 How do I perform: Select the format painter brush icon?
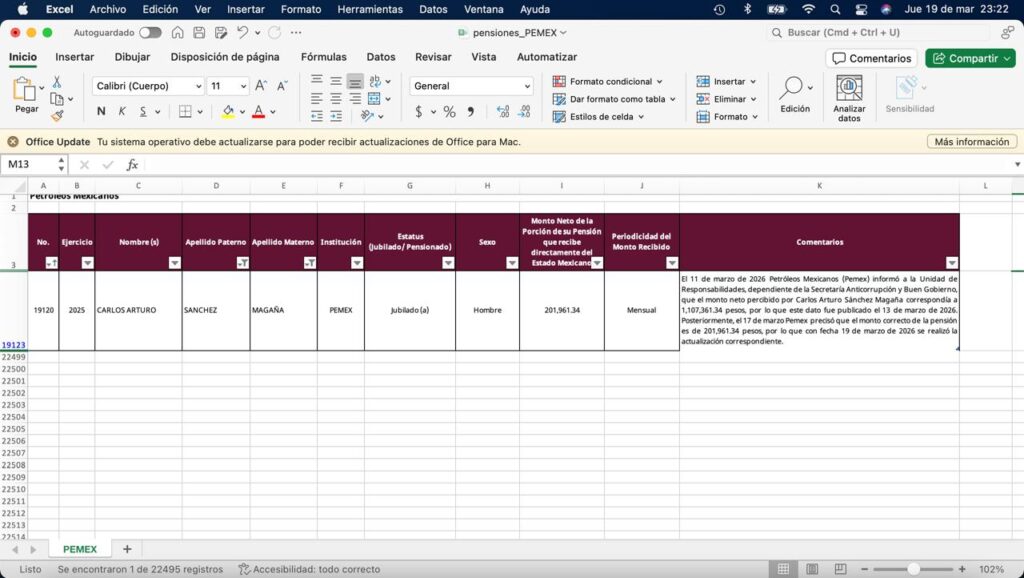57,115
